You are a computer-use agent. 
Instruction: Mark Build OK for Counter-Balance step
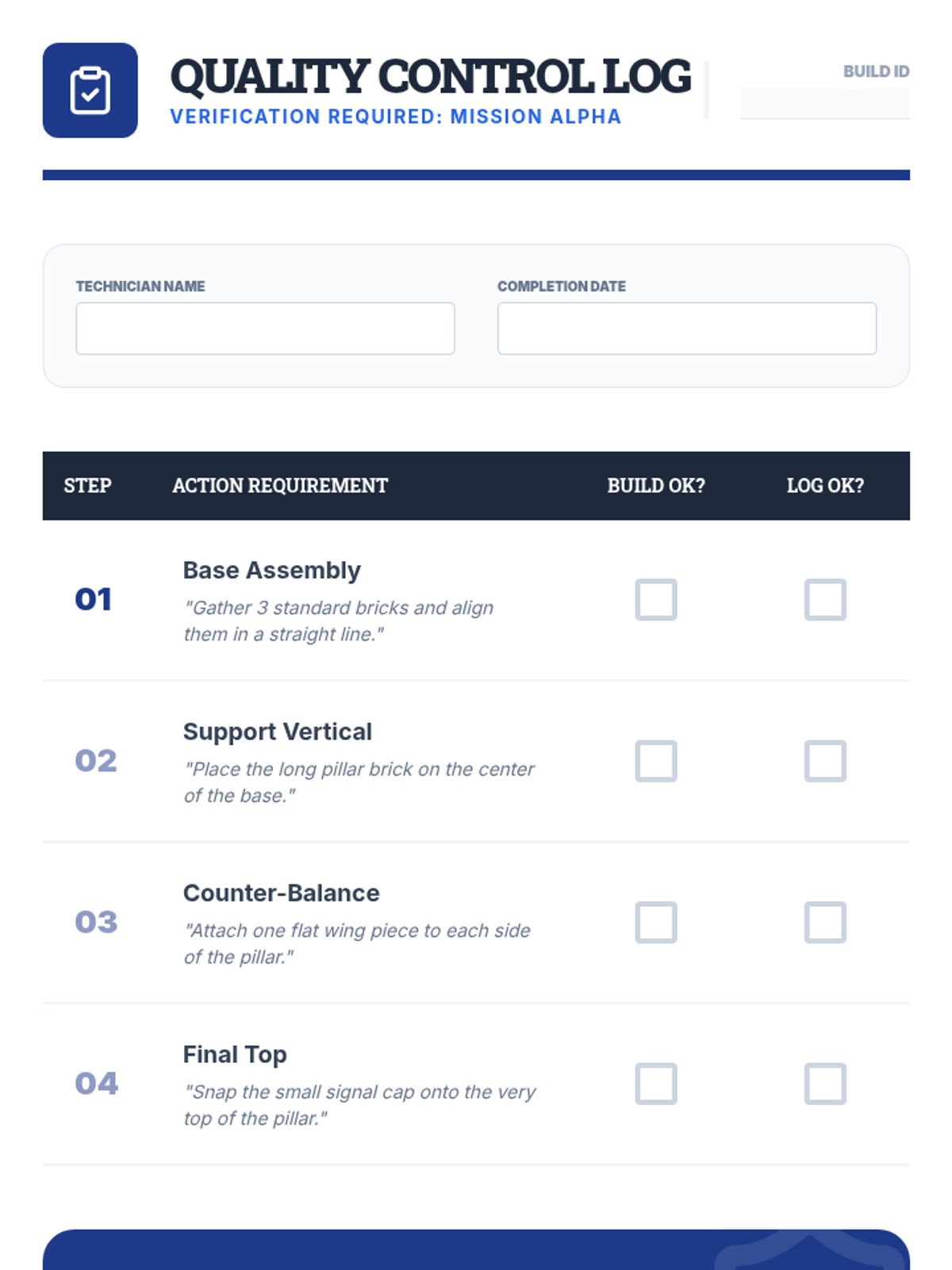(655, 922)
